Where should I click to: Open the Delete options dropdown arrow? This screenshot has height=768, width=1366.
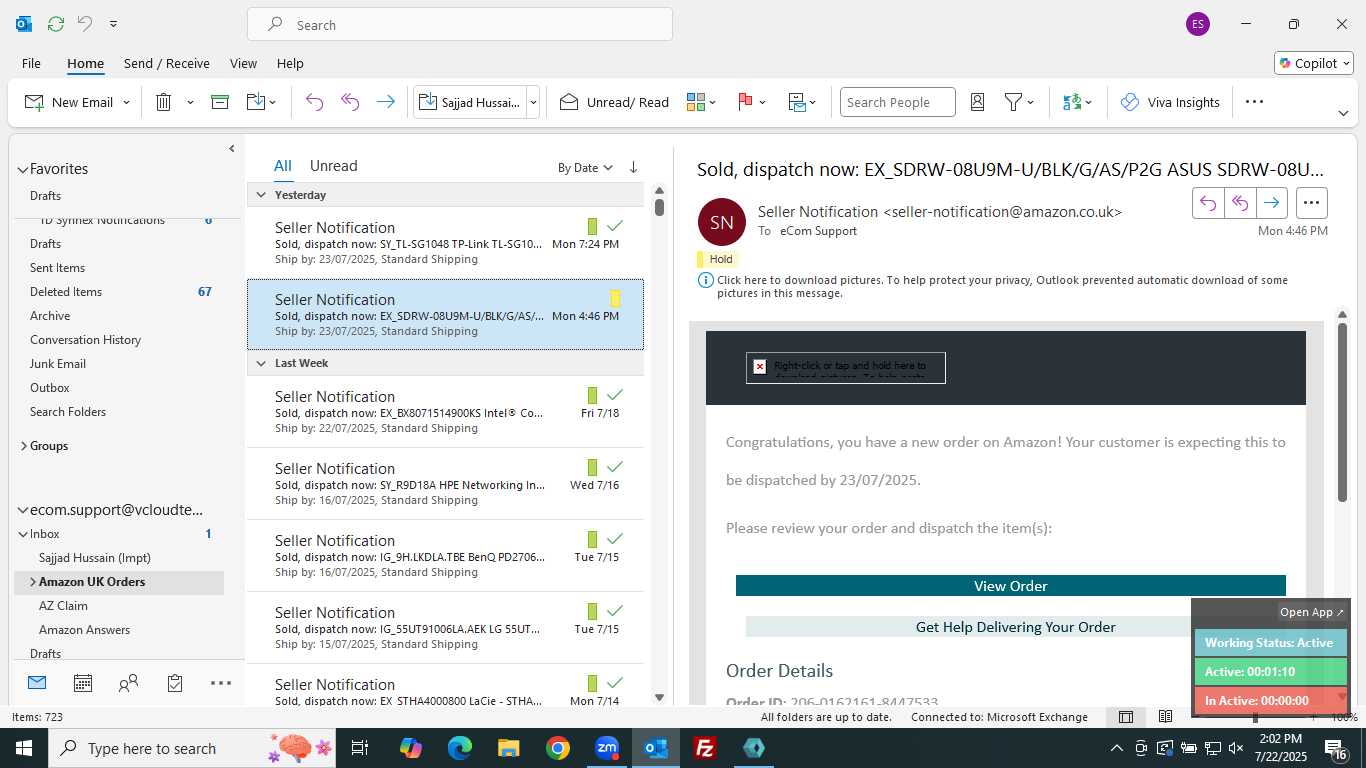tap(190, 102)
